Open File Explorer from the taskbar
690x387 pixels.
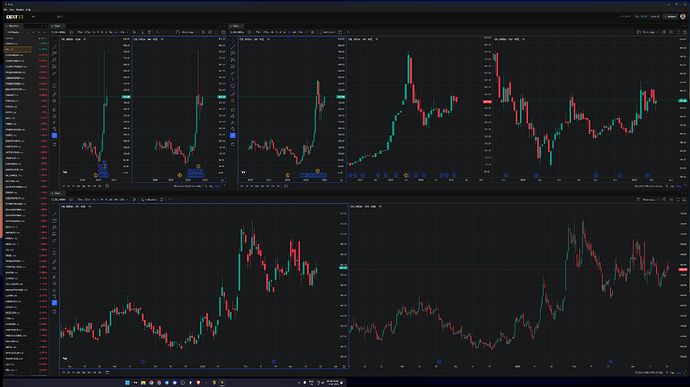pos(143,383)
